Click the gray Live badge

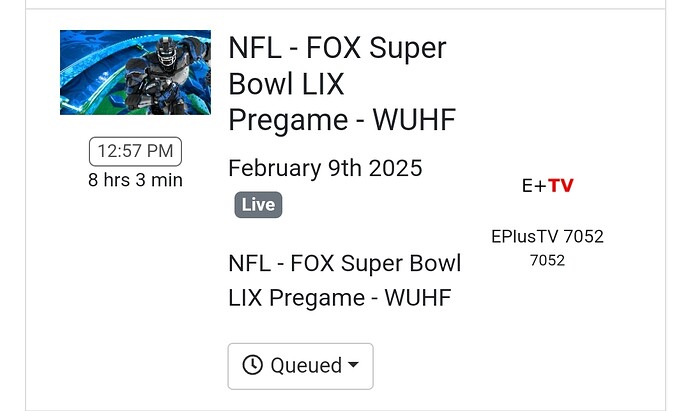(x=258, y=205)
